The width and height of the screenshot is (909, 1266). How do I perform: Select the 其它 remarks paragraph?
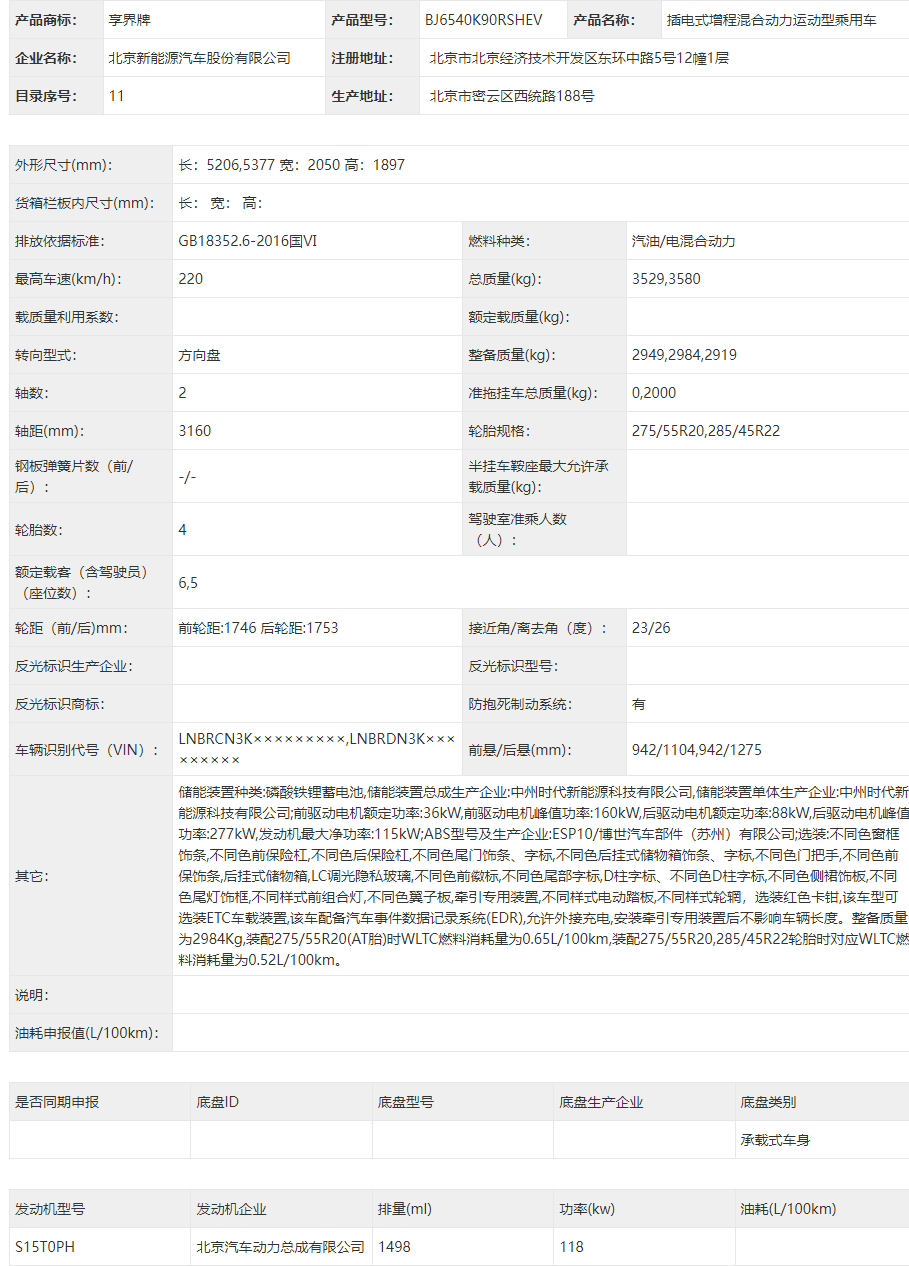coord(543,875)
